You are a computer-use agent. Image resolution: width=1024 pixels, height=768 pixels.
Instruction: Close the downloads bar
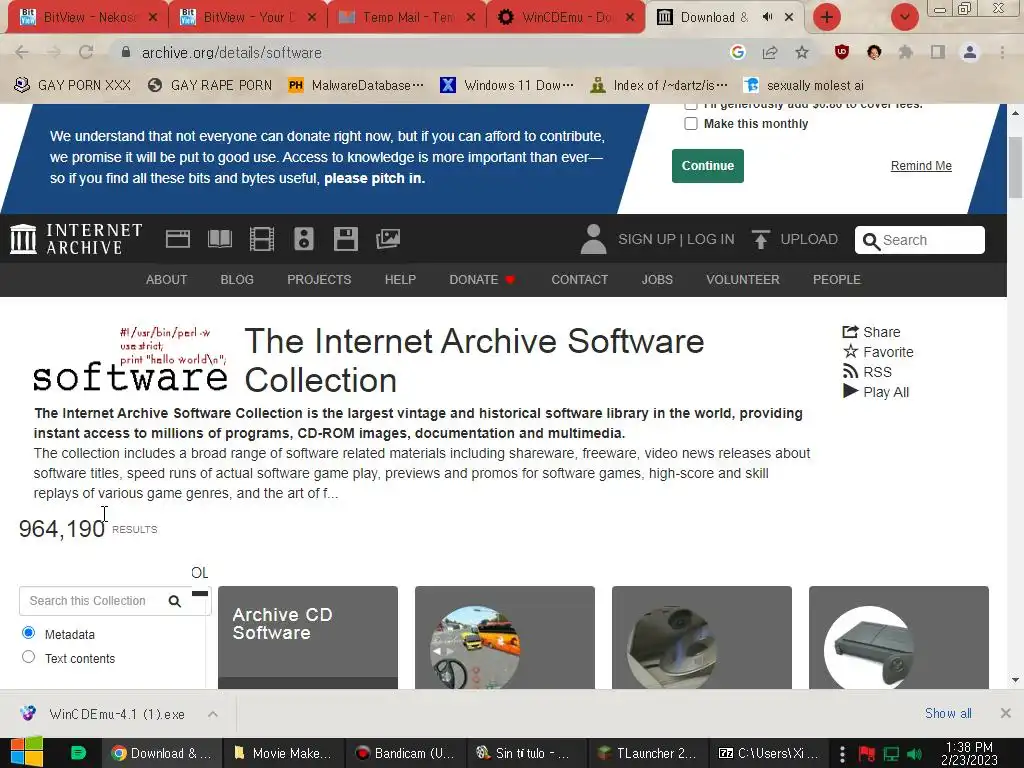point(1006,713)
